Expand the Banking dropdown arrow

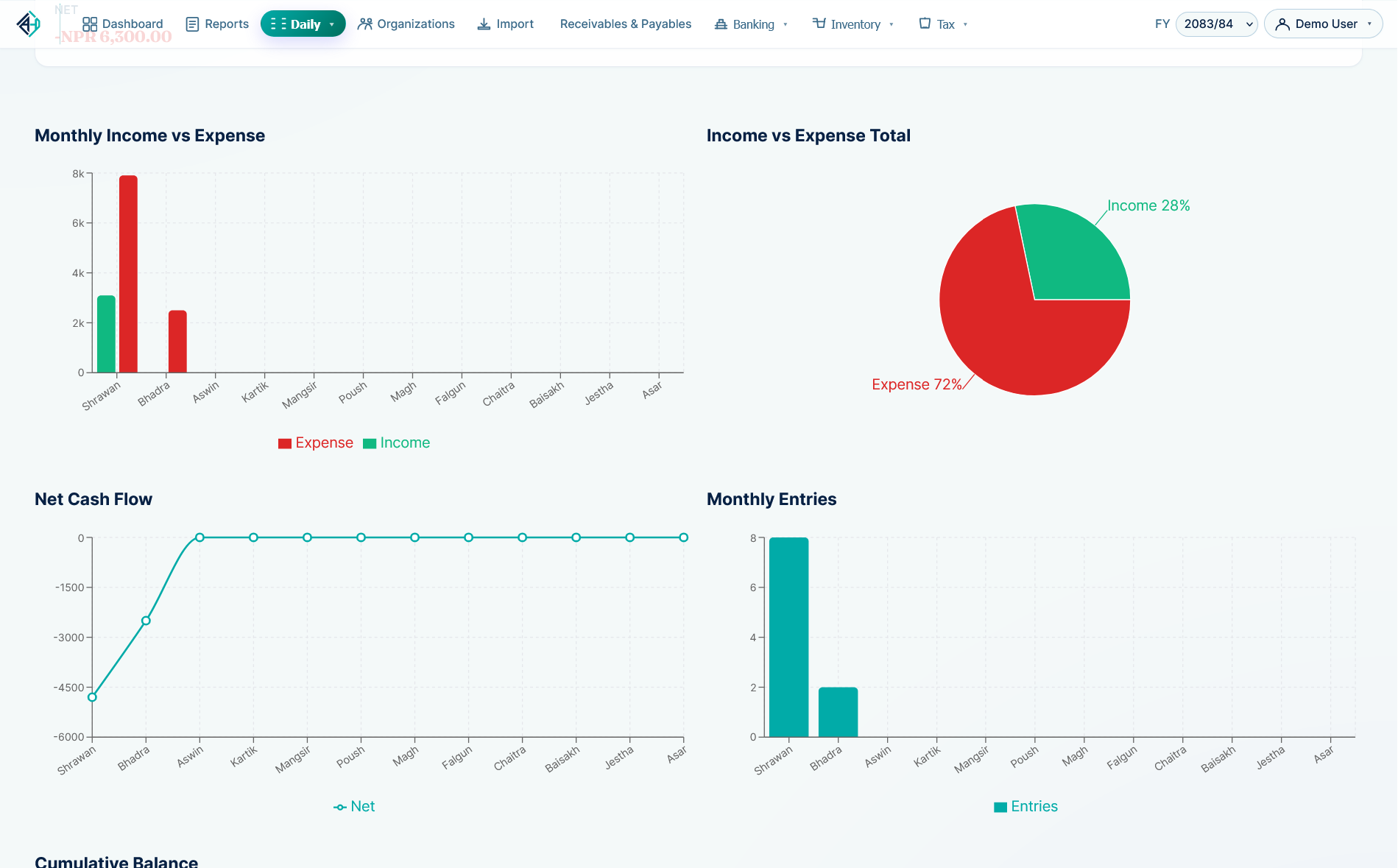pos(786,24)
